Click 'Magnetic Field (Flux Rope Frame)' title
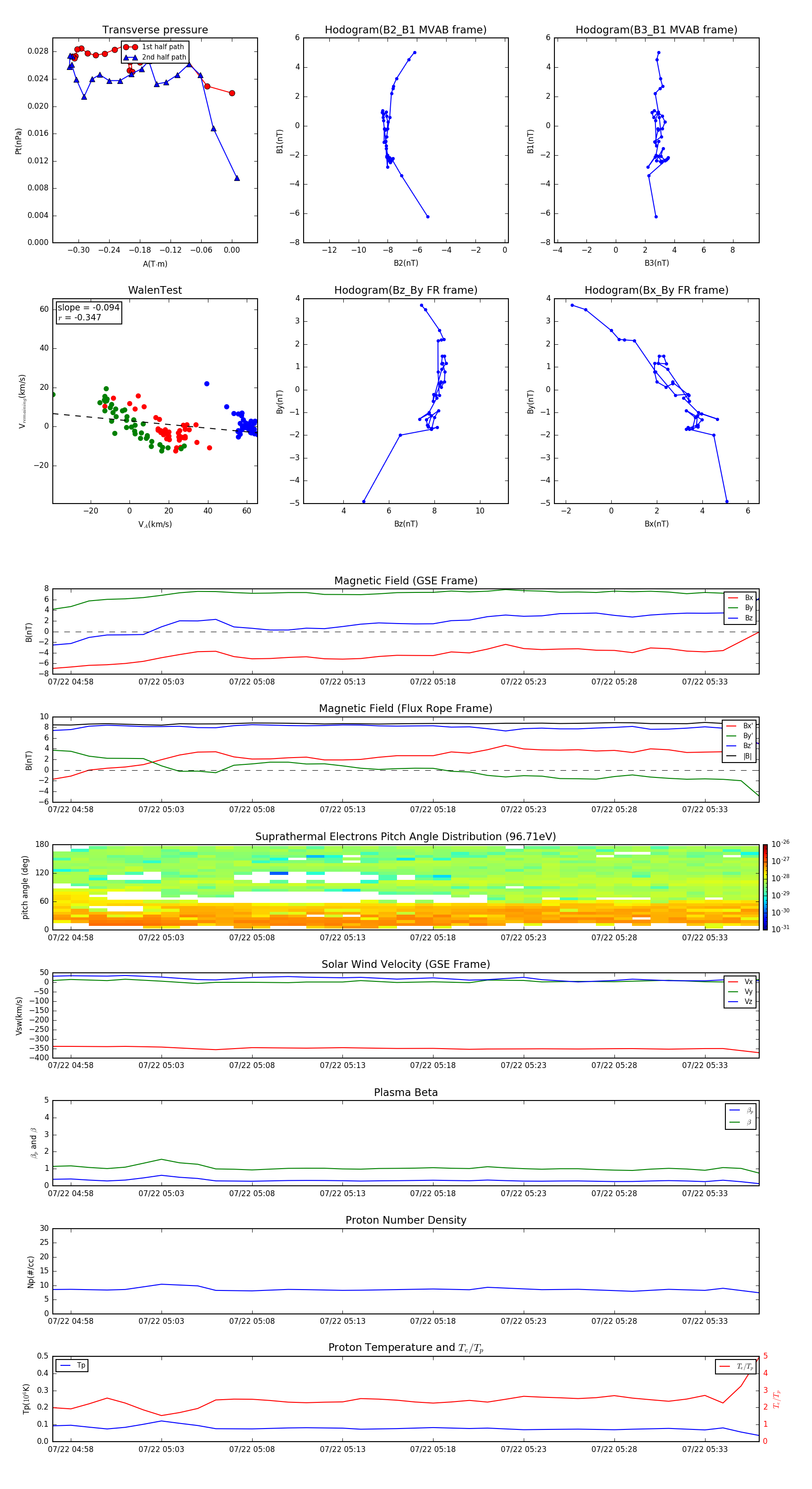This screenshot has height=1489, width=812. click(406, 709)
